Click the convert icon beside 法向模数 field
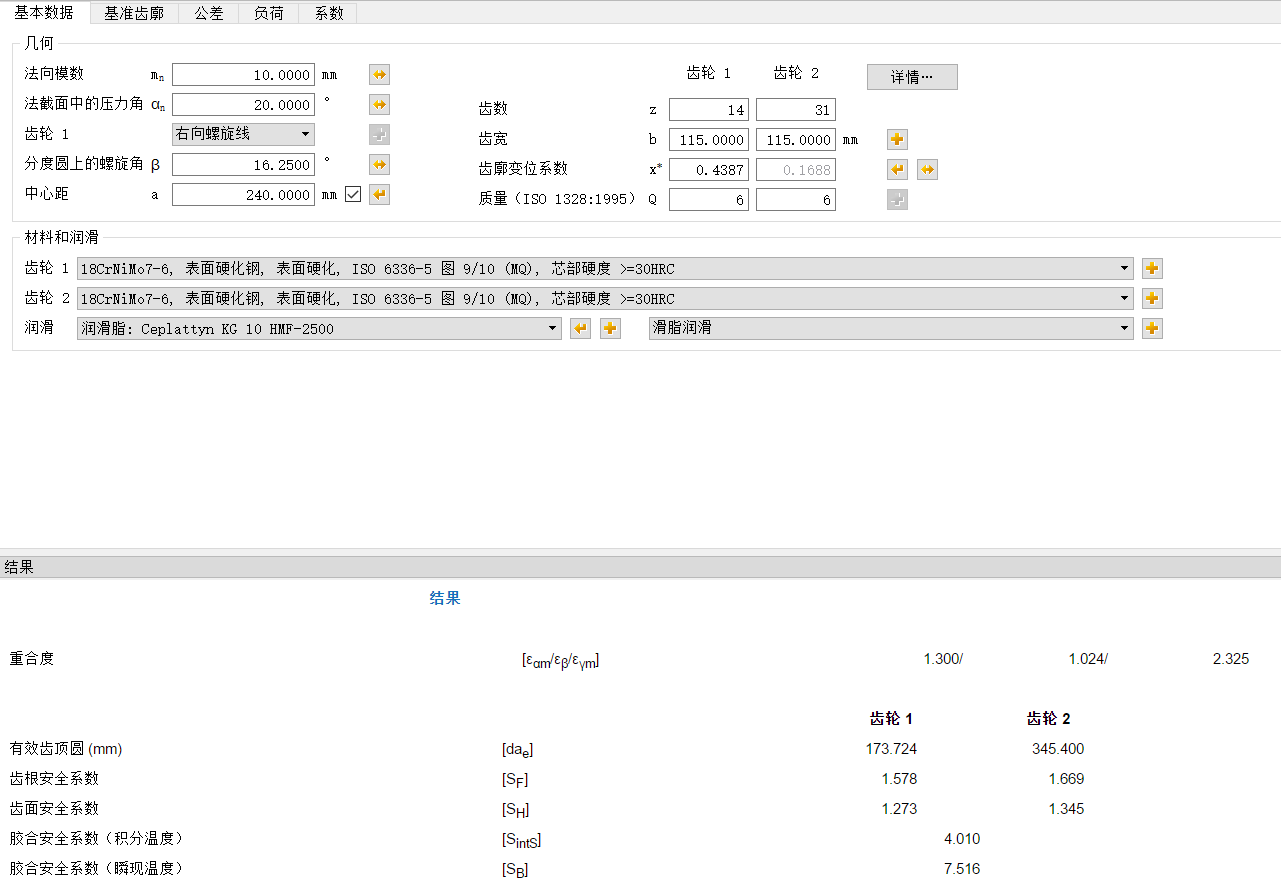 coord(379,75)
